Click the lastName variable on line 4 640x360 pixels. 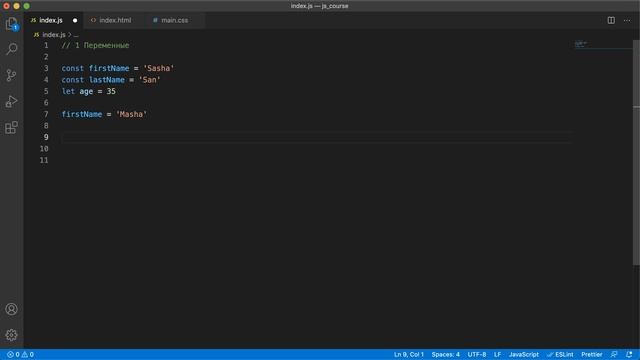click(107, 80)
